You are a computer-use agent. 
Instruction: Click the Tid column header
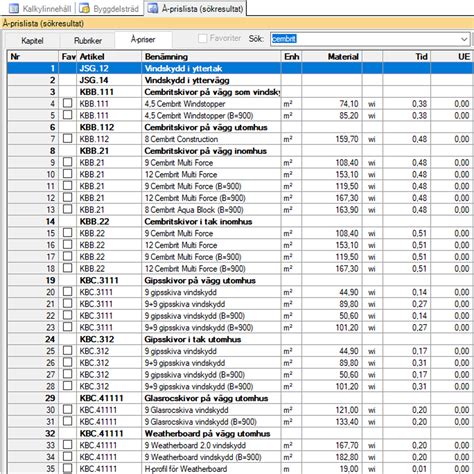click(x=407, y=57)
